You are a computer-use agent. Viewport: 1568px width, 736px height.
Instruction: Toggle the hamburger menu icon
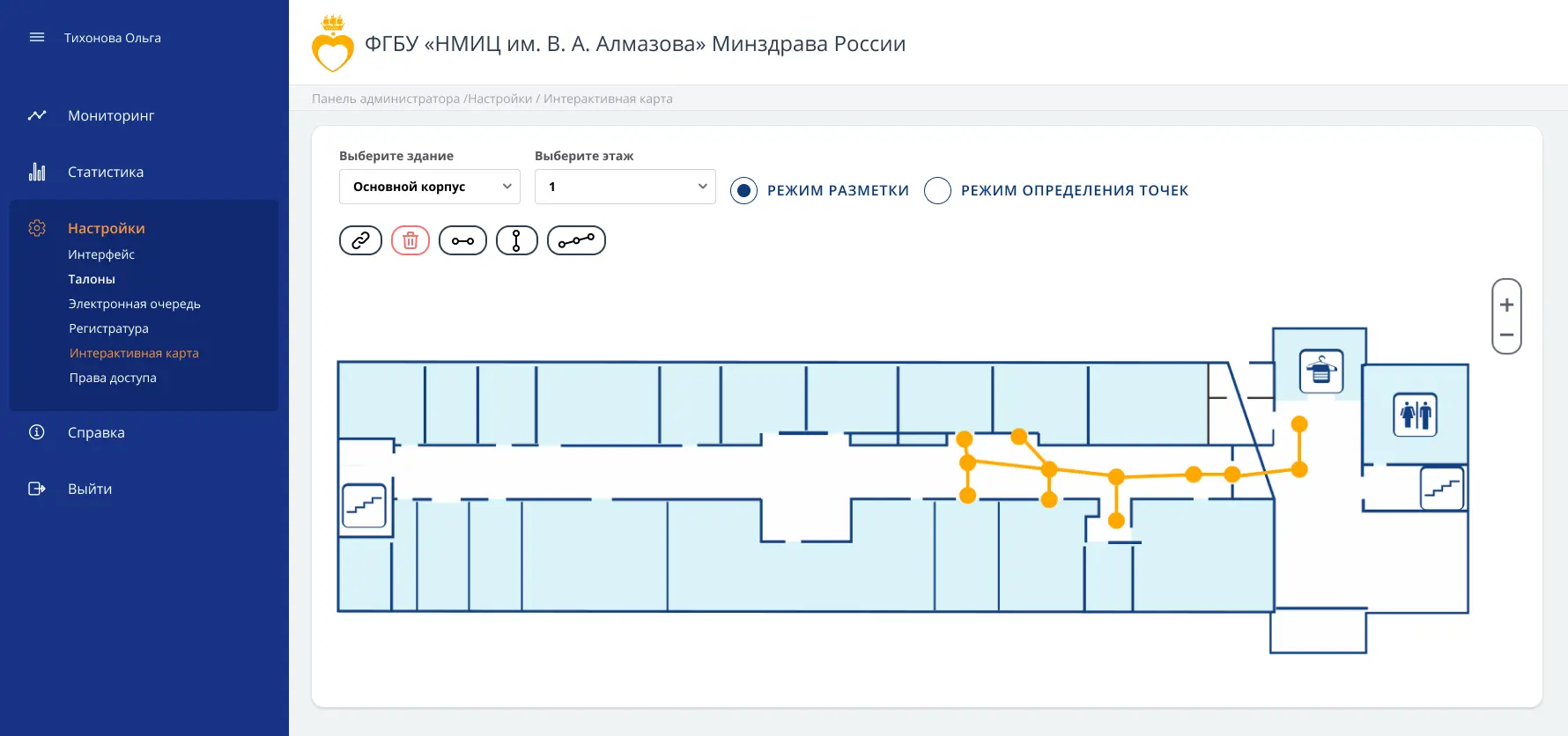pos(37,38)
